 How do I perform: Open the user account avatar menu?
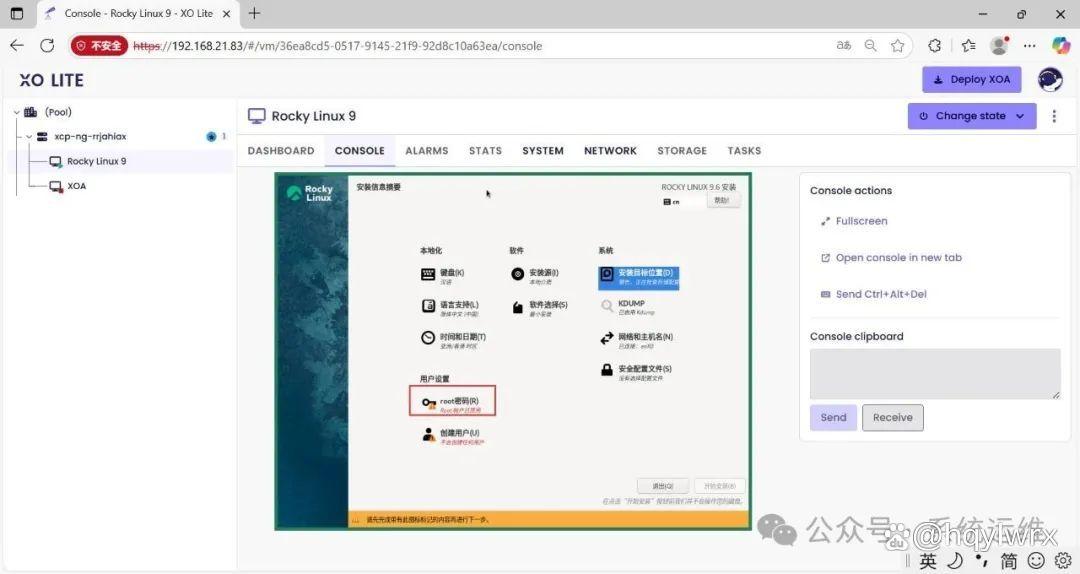coord(1050,80)
